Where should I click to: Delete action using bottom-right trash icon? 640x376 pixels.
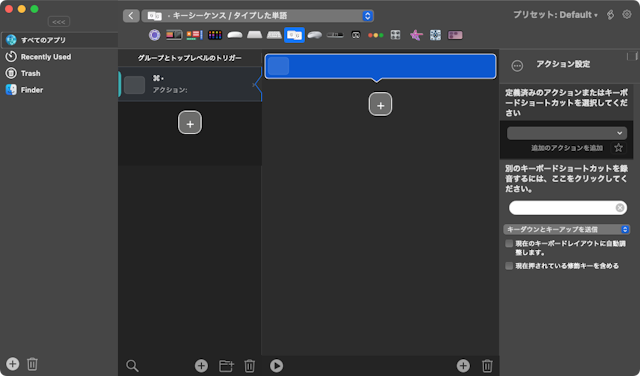tap(487, 366)
